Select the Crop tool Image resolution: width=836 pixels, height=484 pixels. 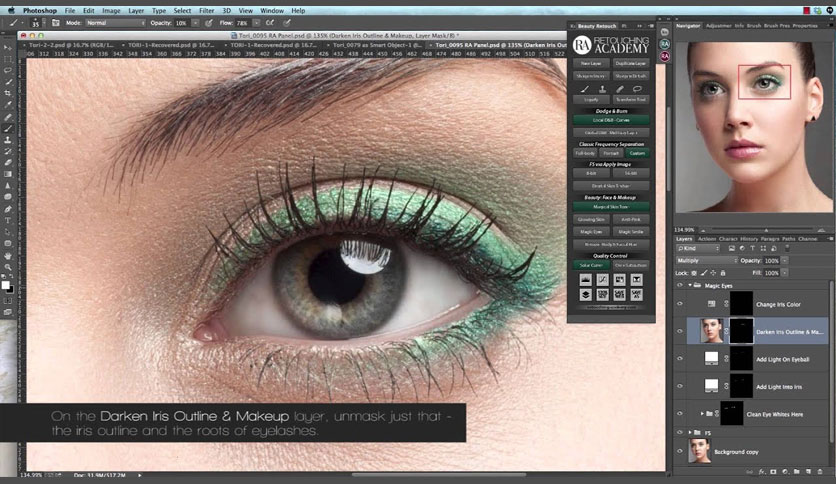click(8, 93)
